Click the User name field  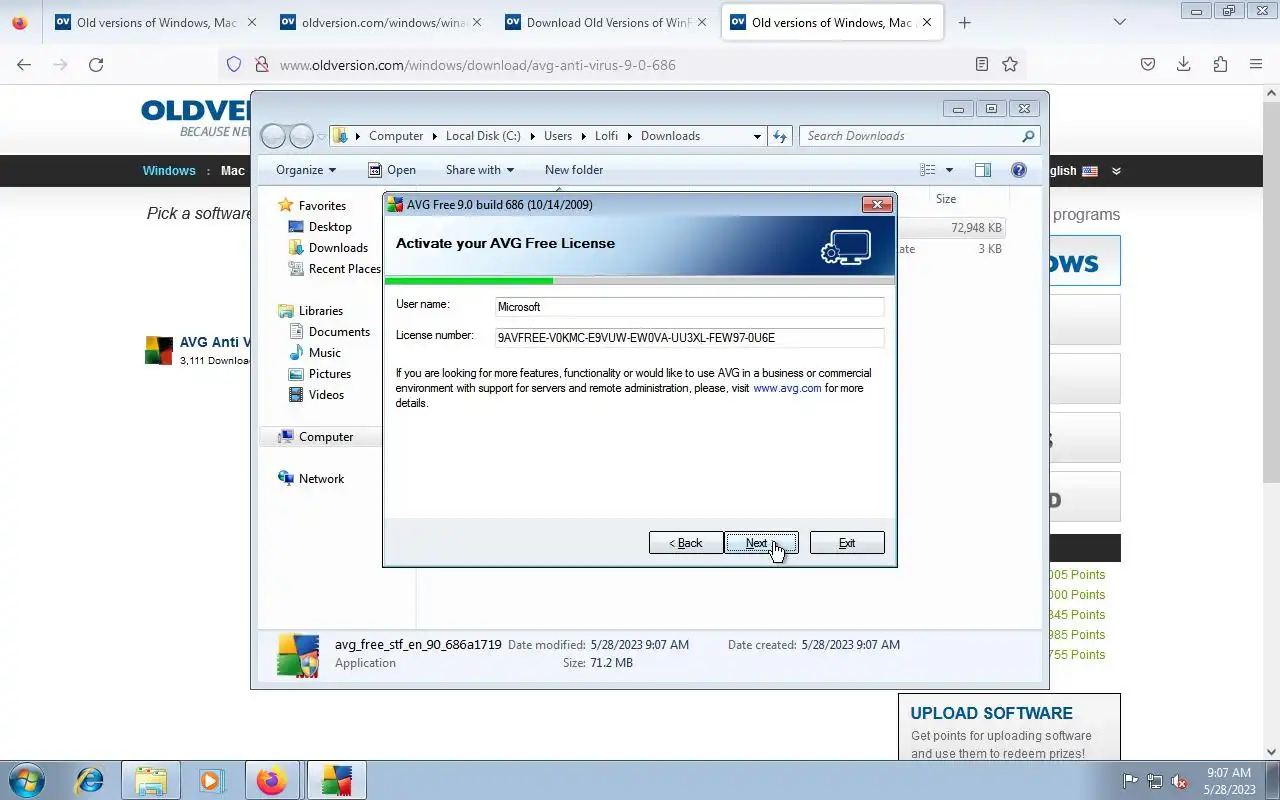click(690, 307)
